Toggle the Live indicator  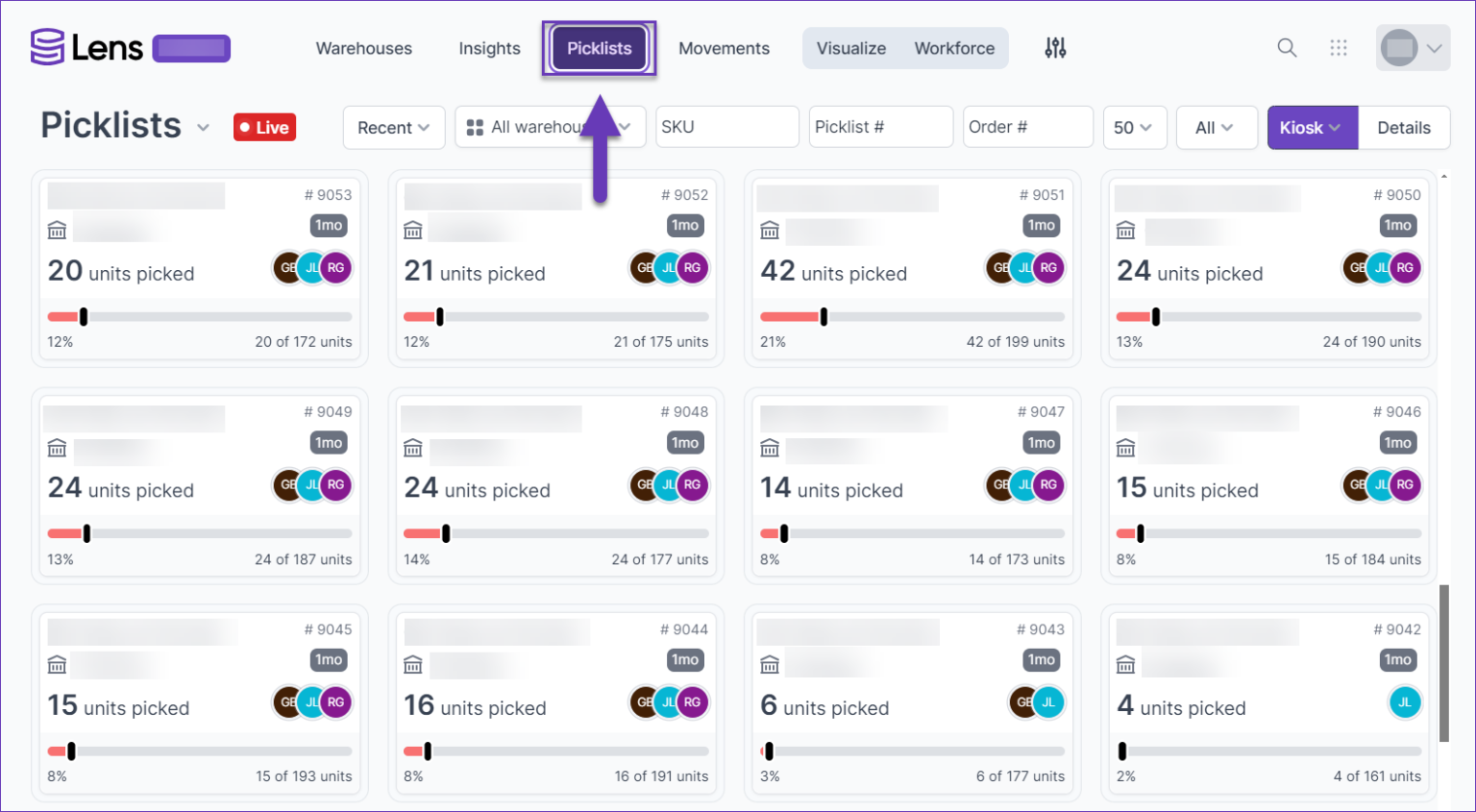264,127
